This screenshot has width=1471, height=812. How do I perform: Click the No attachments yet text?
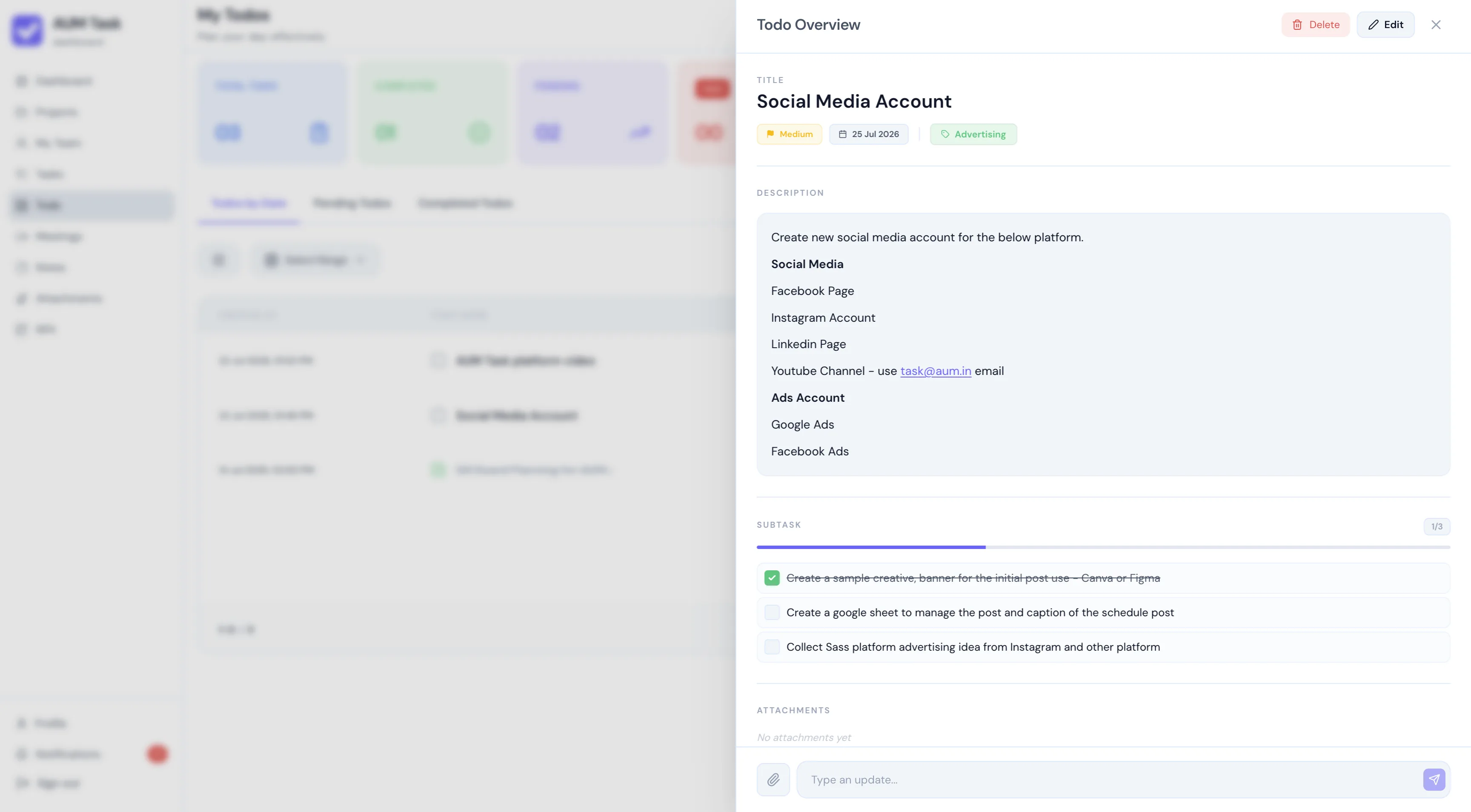tap(804, 737)
